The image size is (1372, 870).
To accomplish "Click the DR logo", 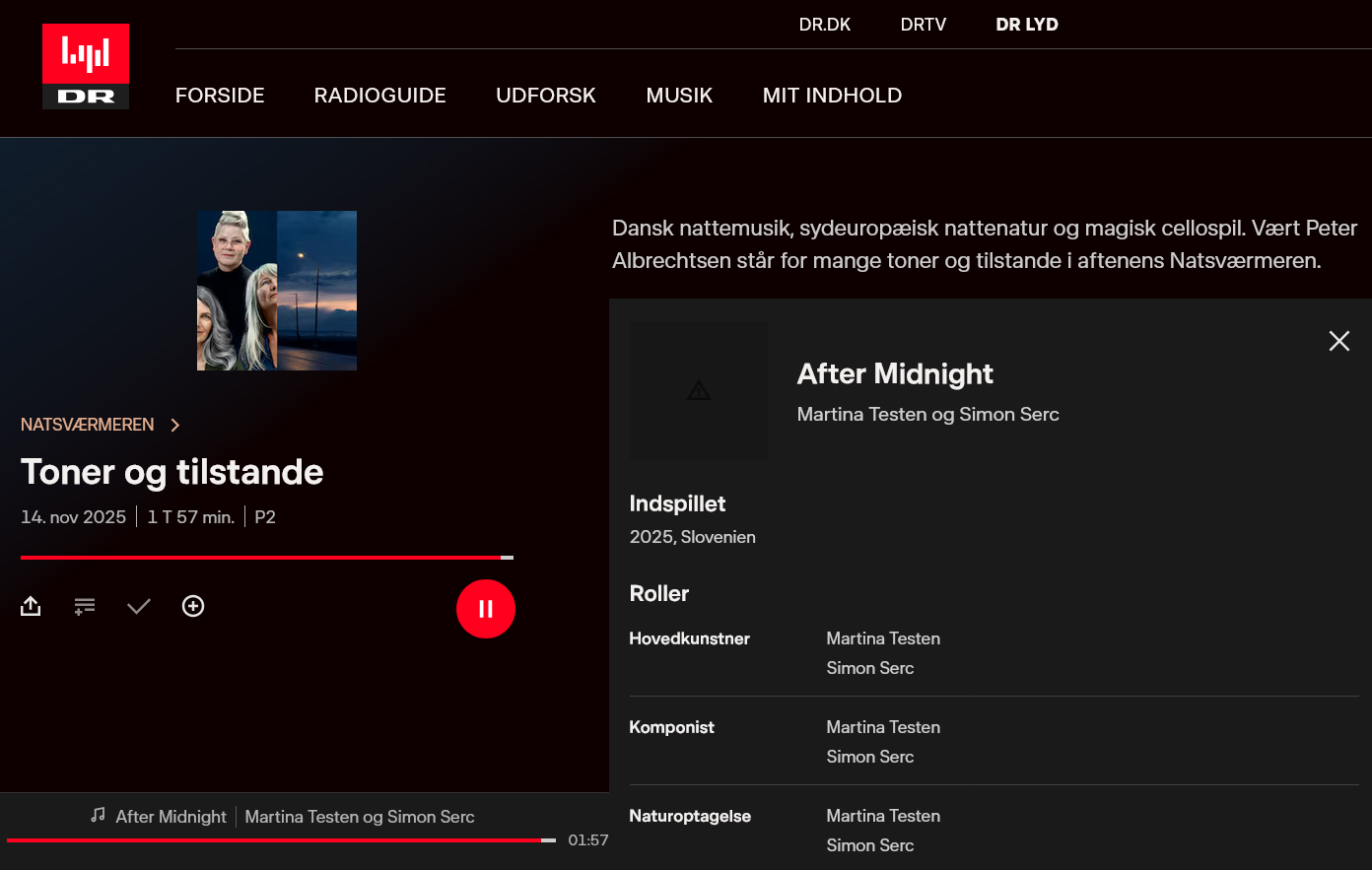I will tap(86, 66).
